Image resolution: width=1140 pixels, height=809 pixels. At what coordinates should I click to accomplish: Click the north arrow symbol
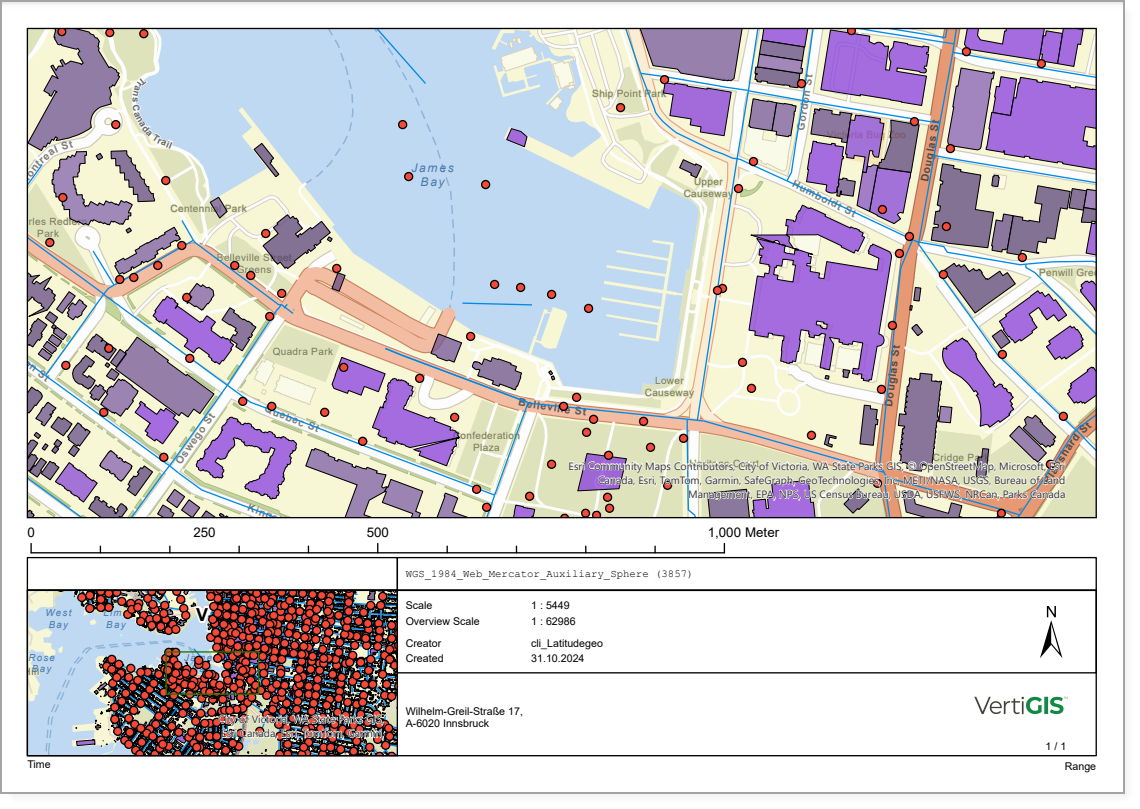coord(1050,634)
